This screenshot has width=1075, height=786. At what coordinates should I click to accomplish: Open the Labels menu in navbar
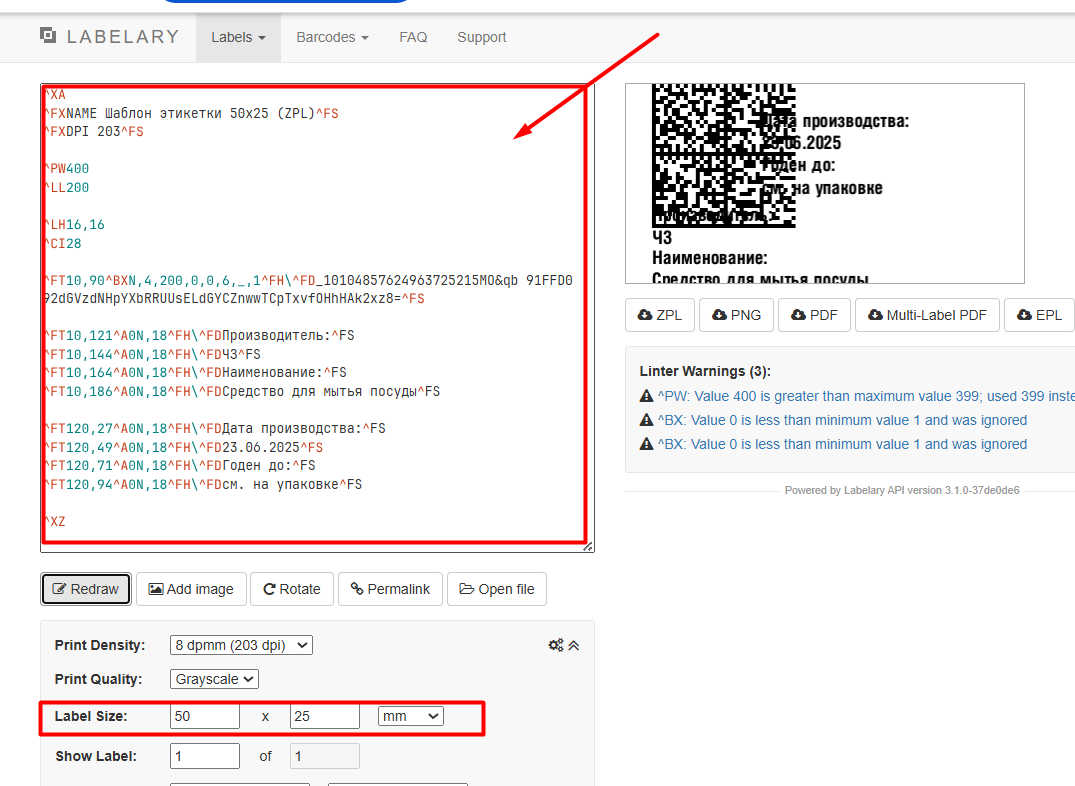coord(238,37)
